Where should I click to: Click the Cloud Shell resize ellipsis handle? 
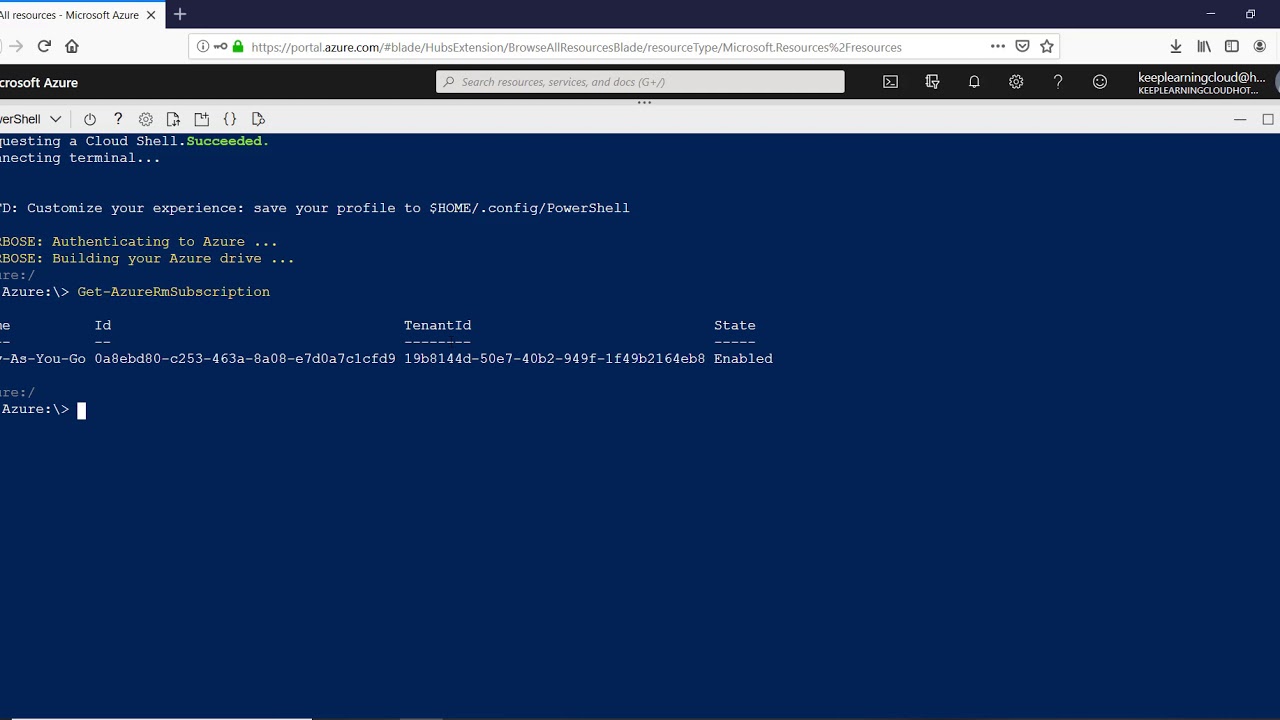[644, 103]
